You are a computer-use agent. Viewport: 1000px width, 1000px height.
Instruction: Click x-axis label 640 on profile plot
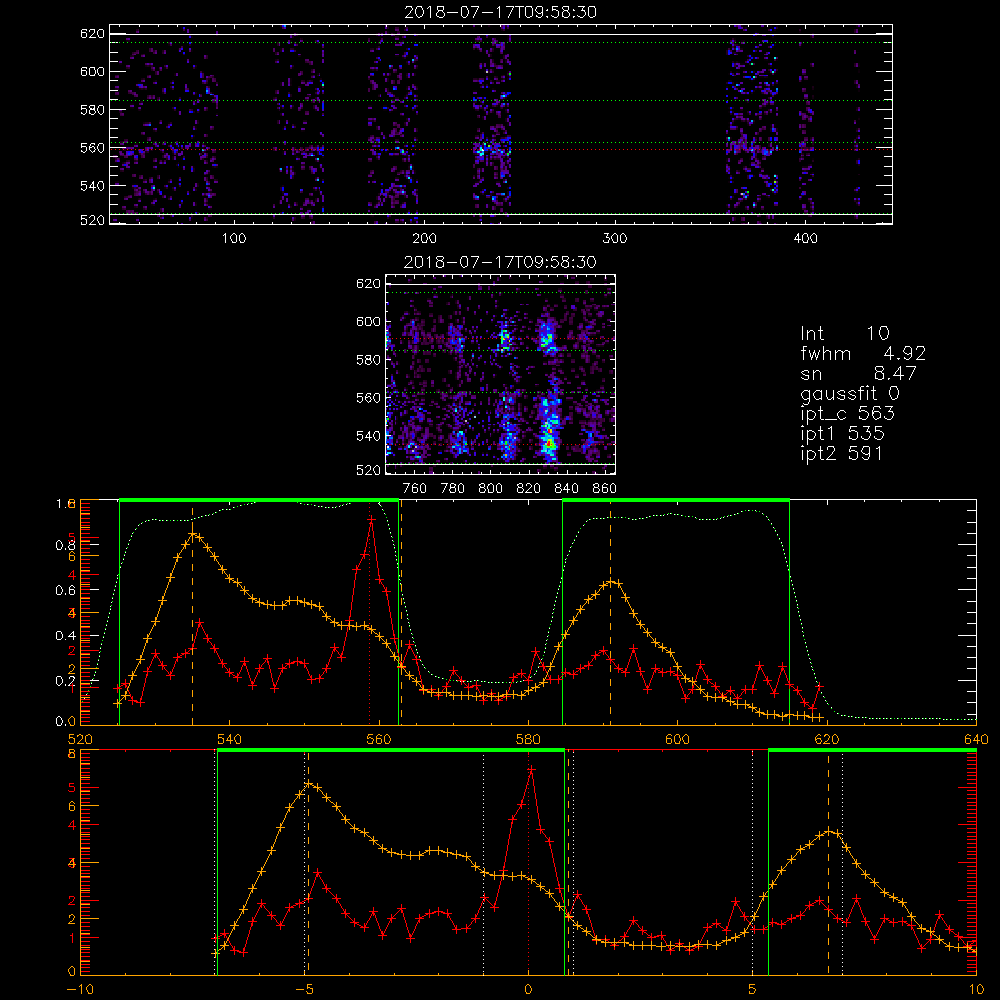(x=976, y=739)
